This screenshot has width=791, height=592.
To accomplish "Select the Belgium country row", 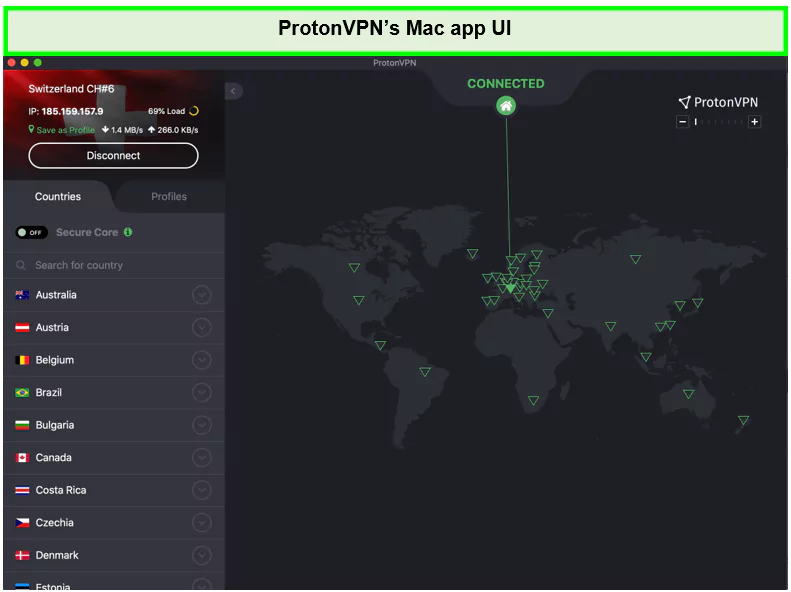I will pos(114,360).
